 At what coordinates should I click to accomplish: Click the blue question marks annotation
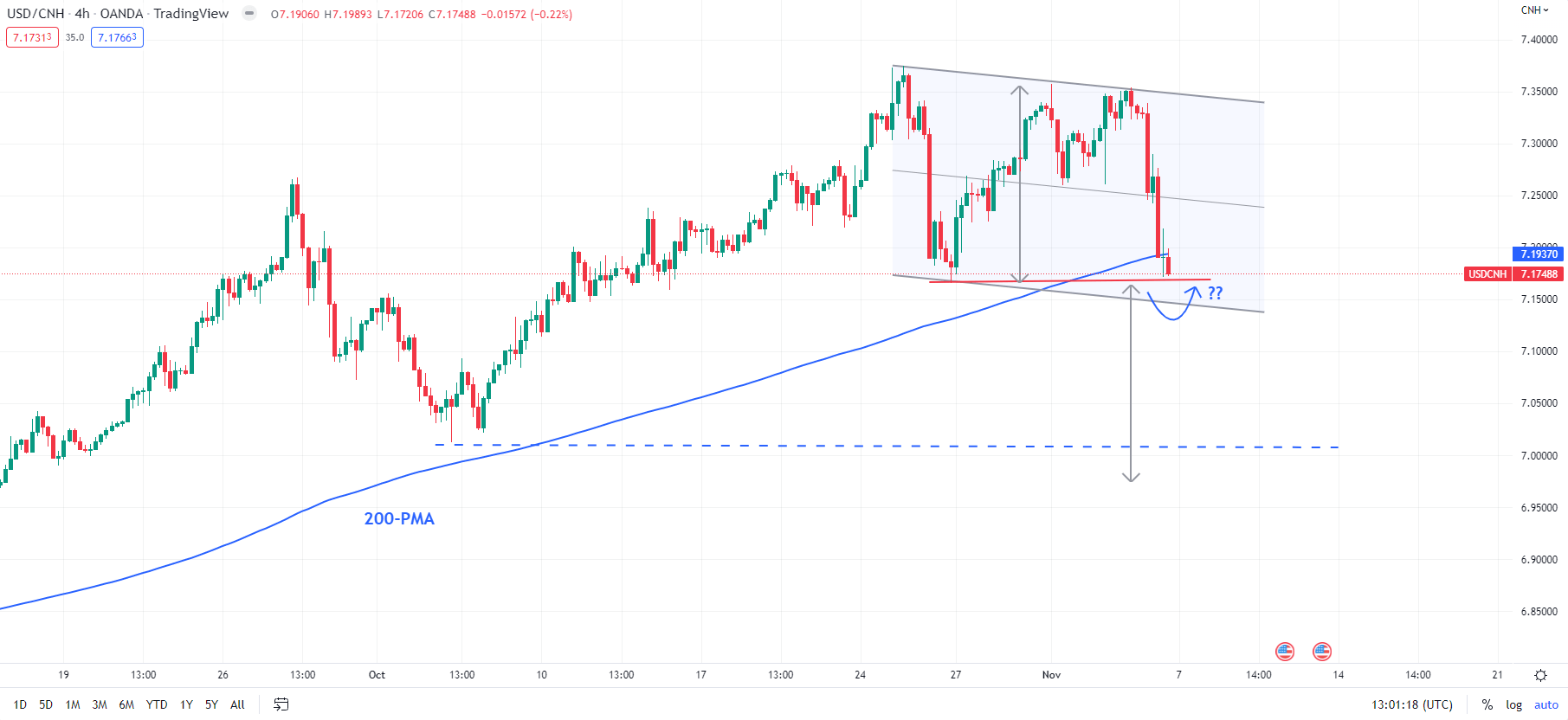[x=1216, y=292]
